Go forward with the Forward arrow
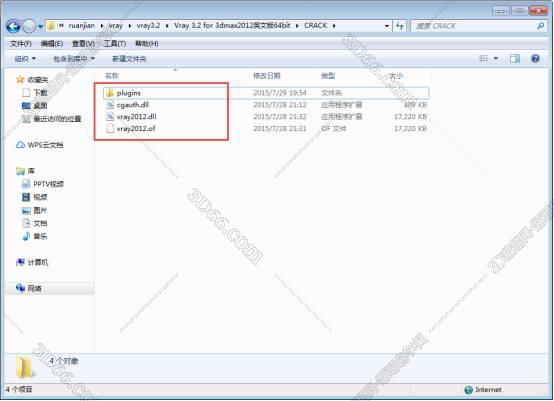 pos(29,26)
